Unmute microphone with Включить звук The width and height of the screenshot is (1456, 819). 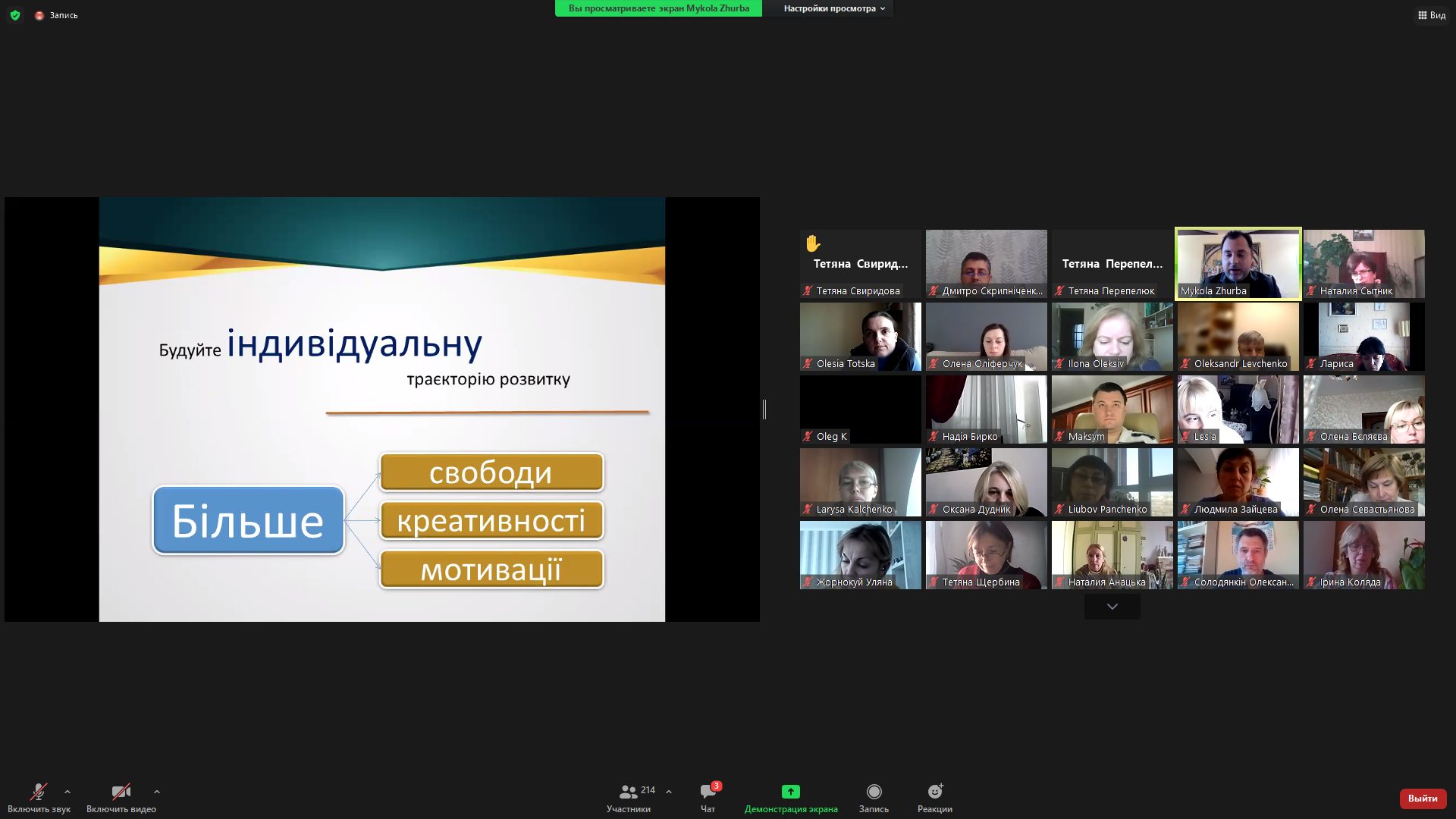pos(38,792)
